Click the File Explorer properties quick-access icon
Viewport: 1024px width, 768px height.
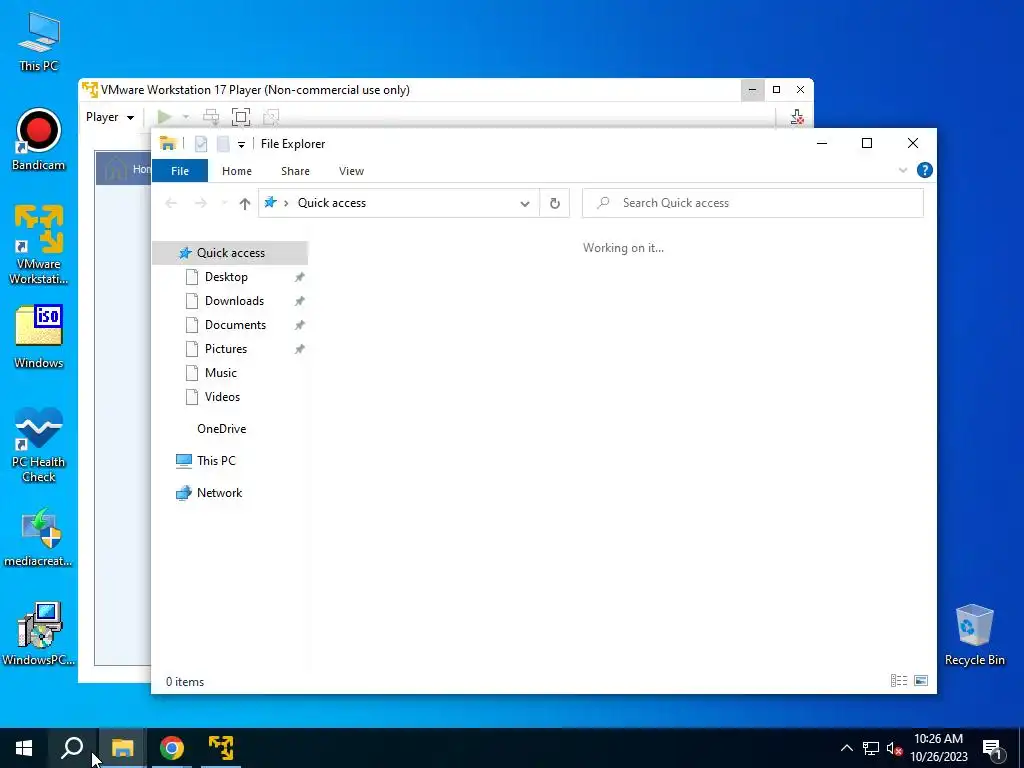(201, 144)
